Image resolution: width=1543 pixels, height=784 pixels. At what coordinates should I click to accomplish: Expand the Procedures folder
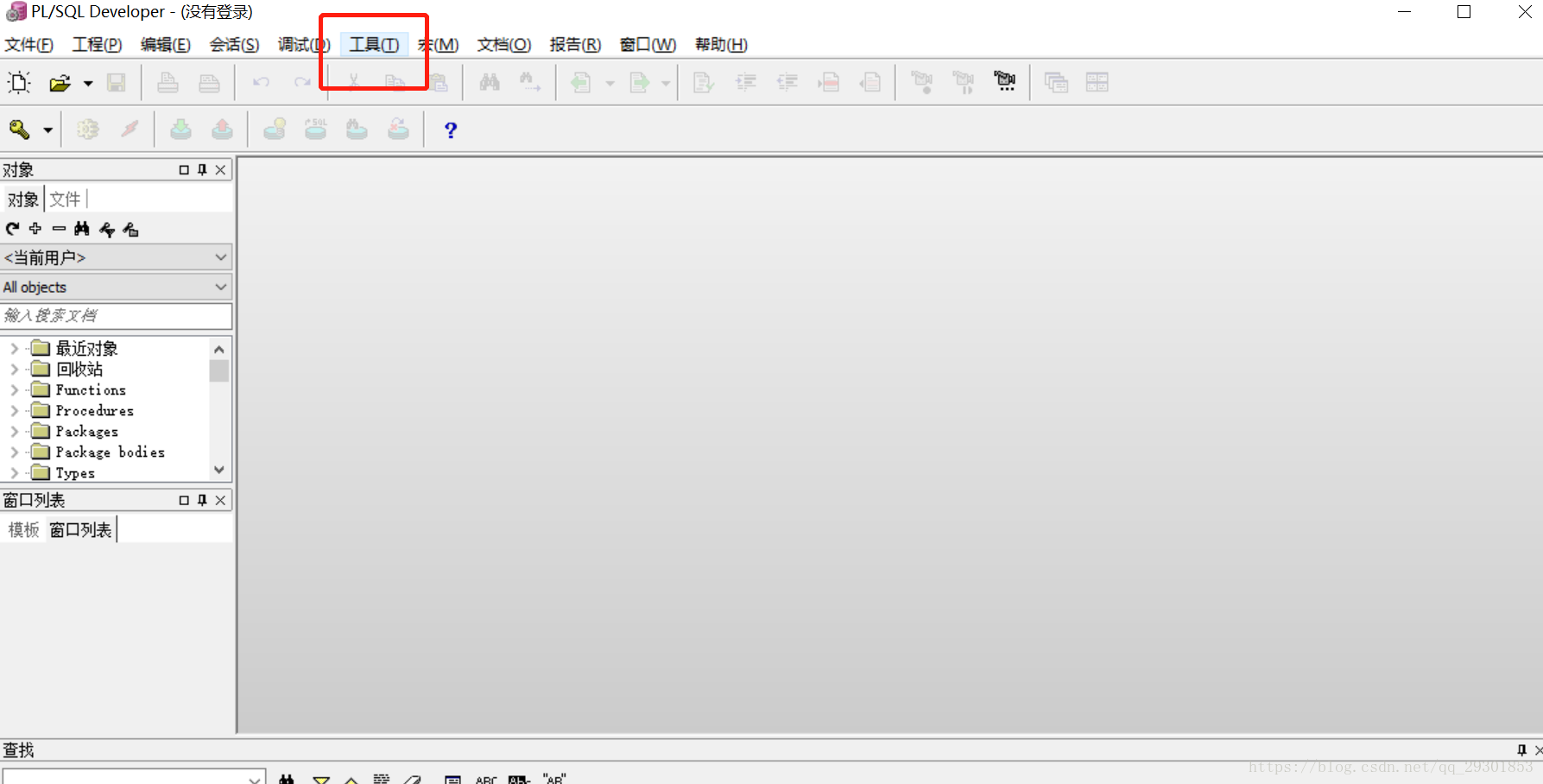(x=14, y=411)
